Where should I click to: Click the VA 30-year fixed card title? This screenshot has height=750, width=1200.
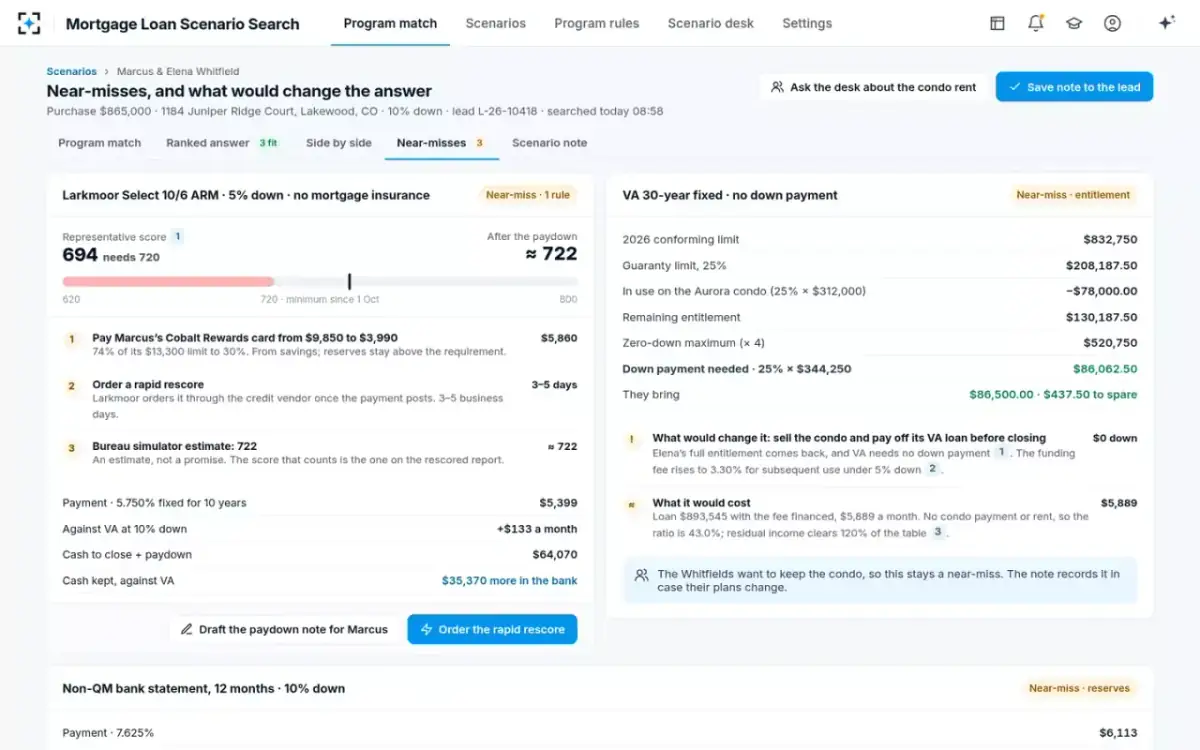coord(730,195)
